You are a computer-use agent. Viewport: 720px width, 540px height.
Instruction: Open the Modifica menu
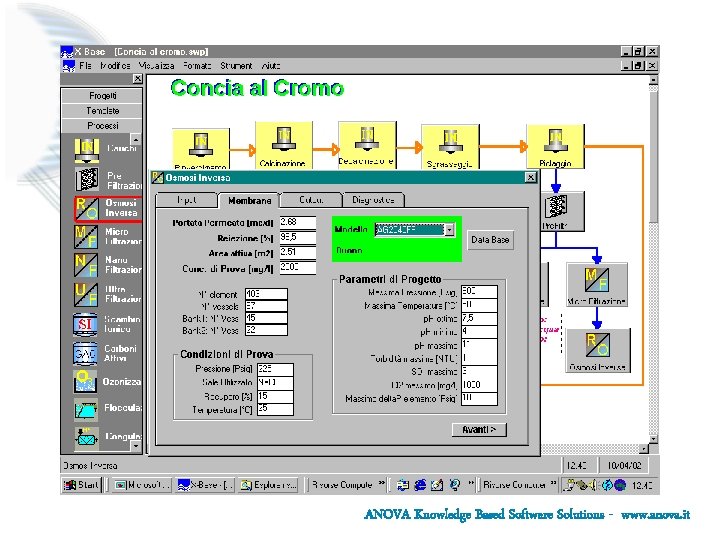tap(115, 66)
